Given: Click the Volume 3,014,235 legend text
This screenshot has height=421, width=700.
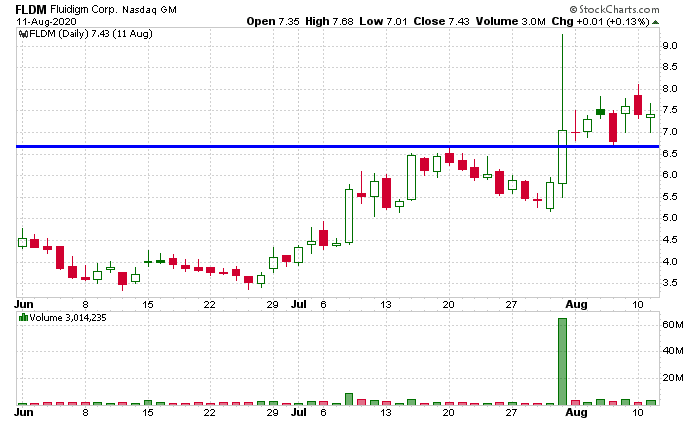Looking at the screenshot, I should (68, 317).
